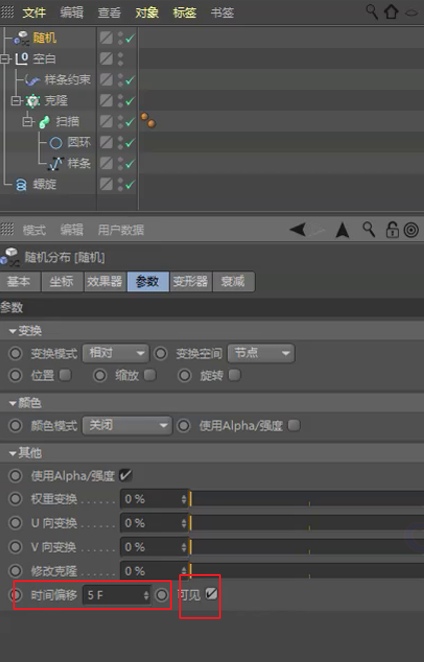Toggle visibility dots on 圆环 row
This screenshot has height=662, width=424.
point(120,143)
